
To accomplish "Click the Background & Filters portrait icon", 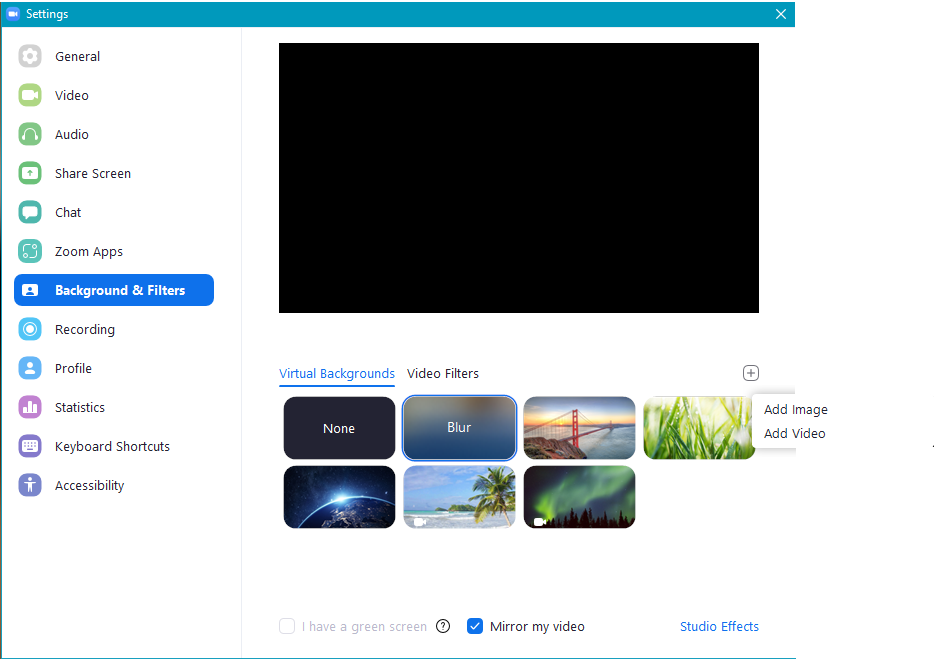I will pos(30,290).
